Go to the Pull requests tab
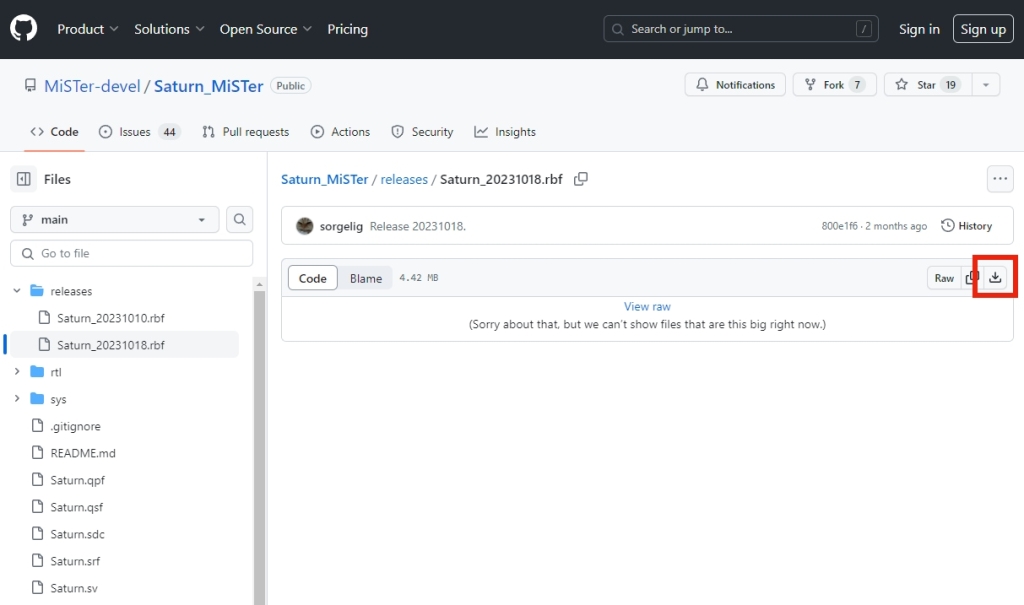The height and width of the screenshot is (605, 1024). coord(245,132)
